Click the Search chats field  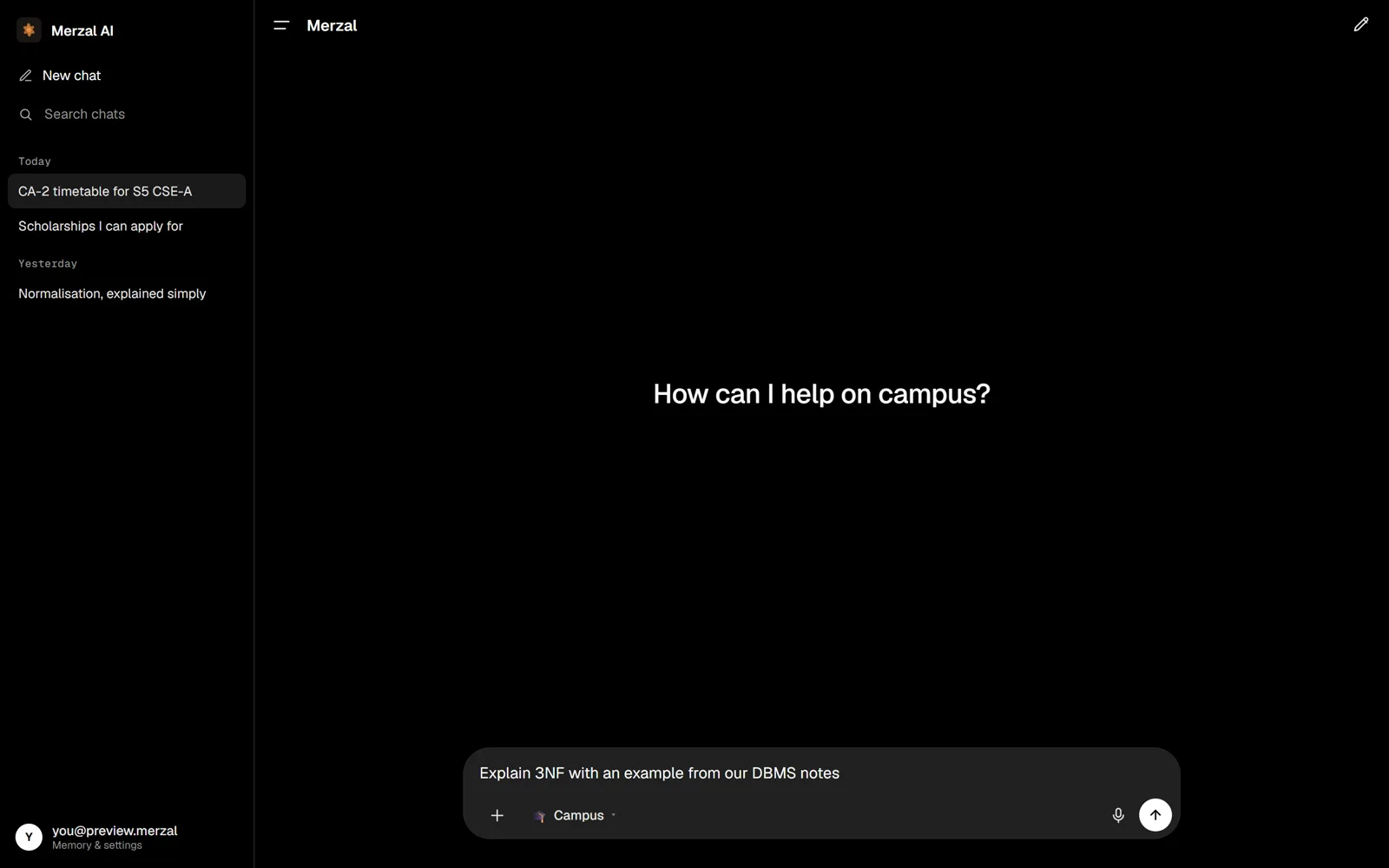tap(127, 115)
